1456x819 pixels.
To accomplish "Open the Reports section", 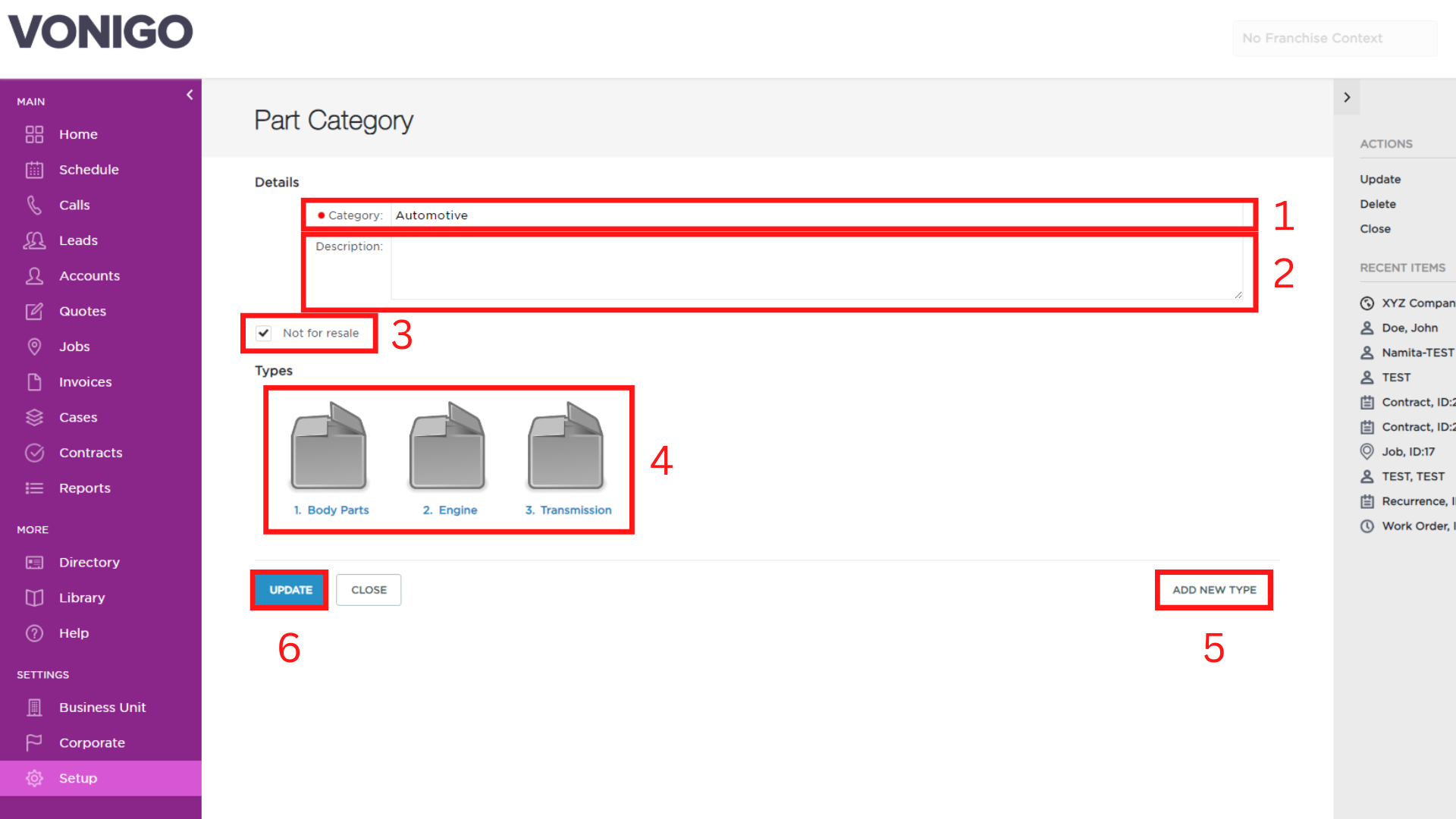I will click(x=85, y=488).
